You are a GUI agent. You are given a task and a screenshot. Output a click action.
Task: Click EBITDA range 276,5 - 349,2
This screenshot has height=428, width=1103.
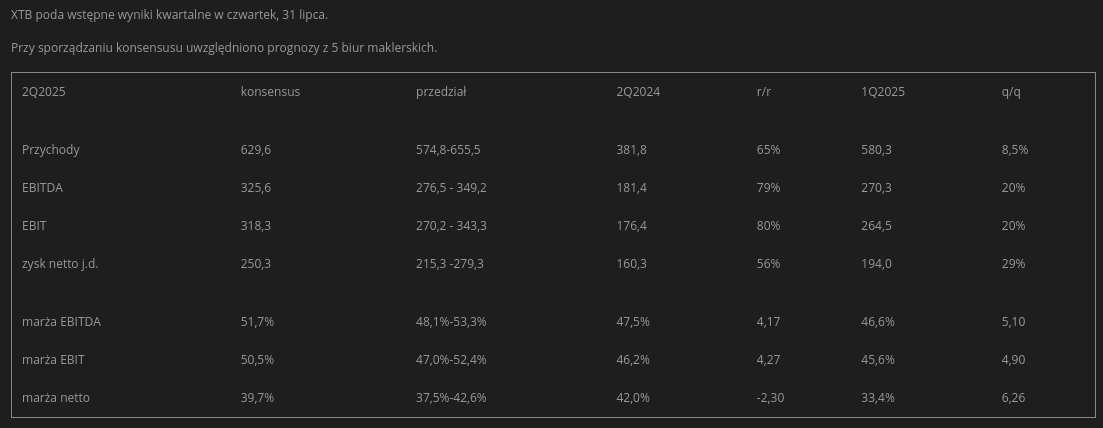click(451, 188)
